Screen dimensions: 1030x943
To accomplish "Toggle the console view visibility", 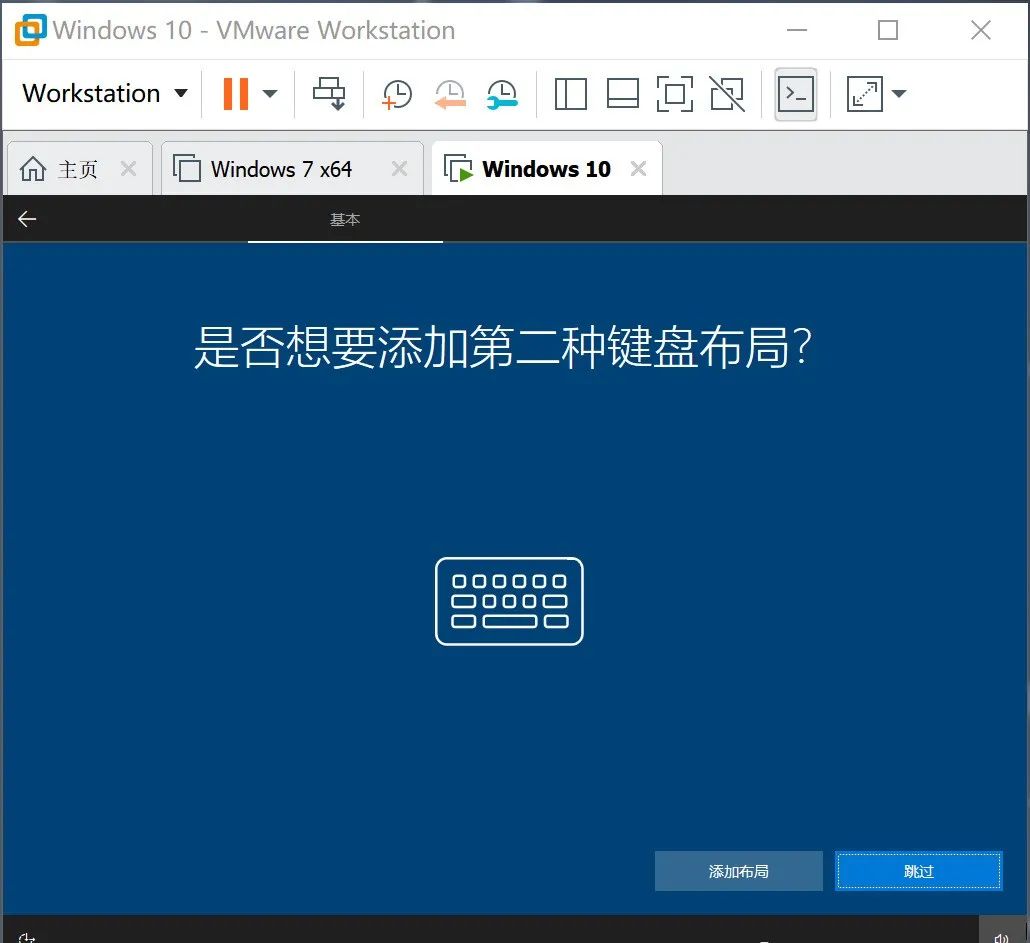I will point(795,93).
